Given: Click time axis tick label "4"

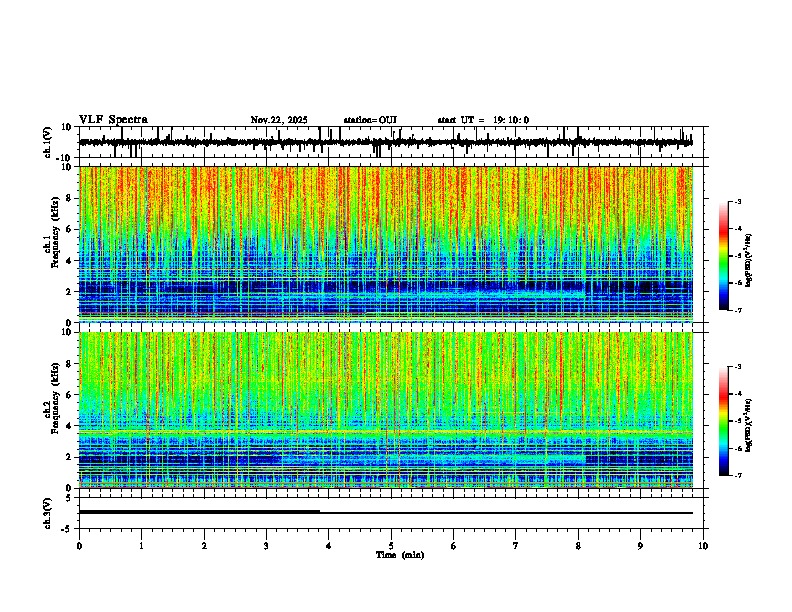Looking at the screenshot, I should (x=329, y=546).
